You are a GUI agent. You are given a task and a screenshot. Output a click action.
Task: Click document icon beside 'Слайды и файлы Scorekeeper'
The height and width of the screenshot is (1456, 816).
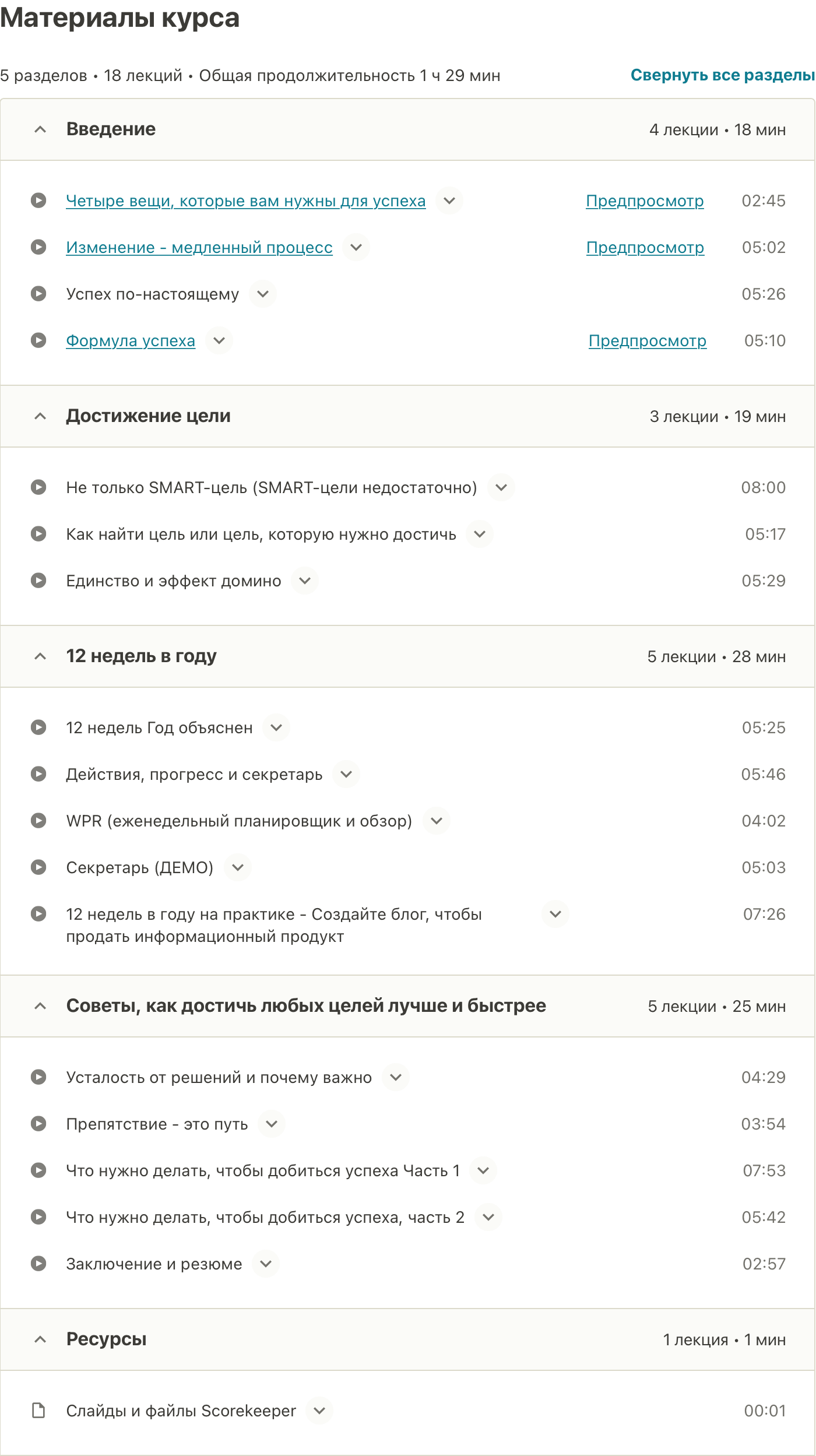(38, 1411)
